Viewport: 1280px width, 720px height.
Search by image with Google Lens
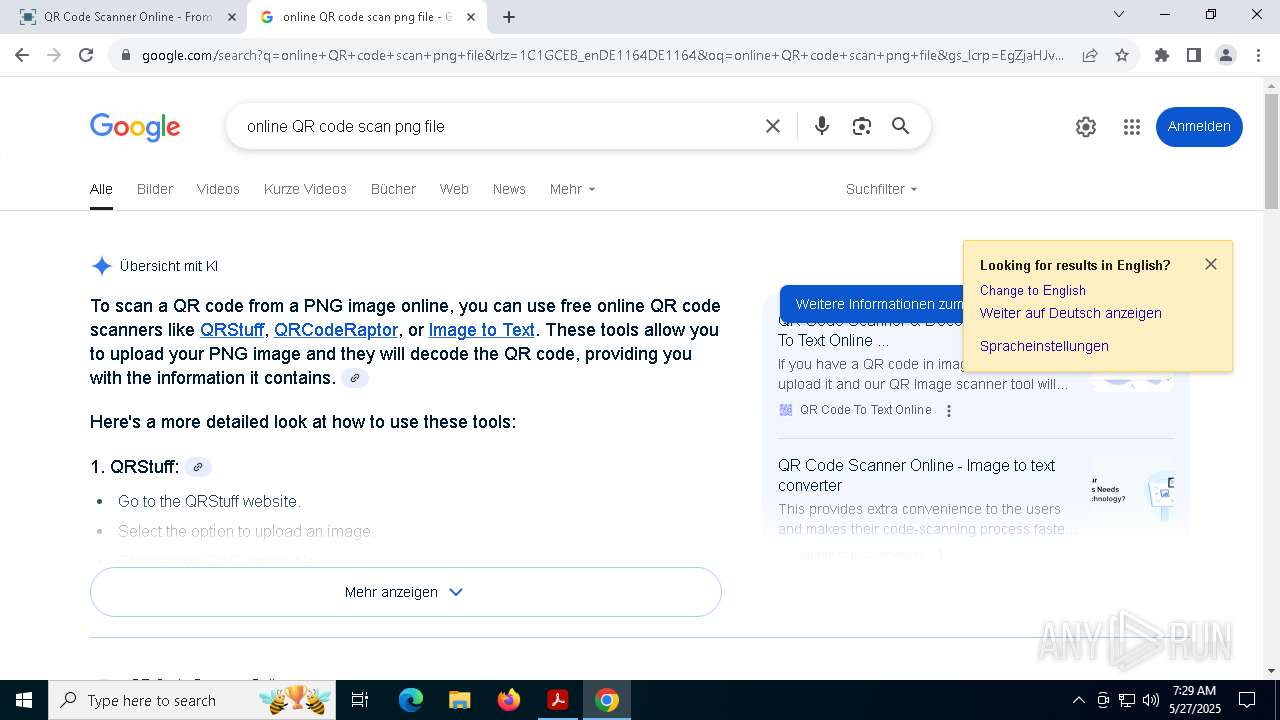tap(862, 126)
